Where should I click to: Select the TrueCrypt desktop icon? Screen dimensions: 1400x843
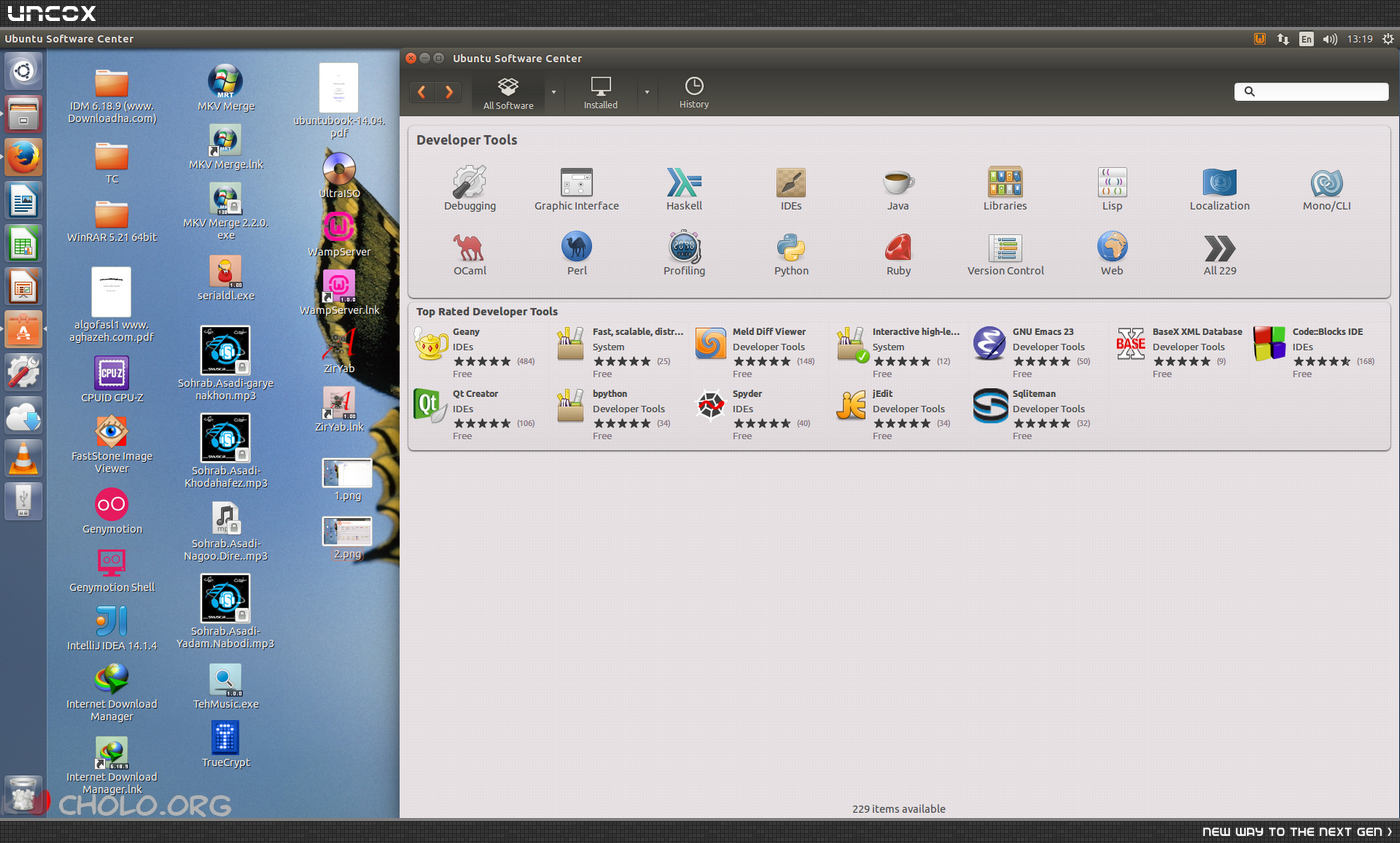(x=226, y=744)
